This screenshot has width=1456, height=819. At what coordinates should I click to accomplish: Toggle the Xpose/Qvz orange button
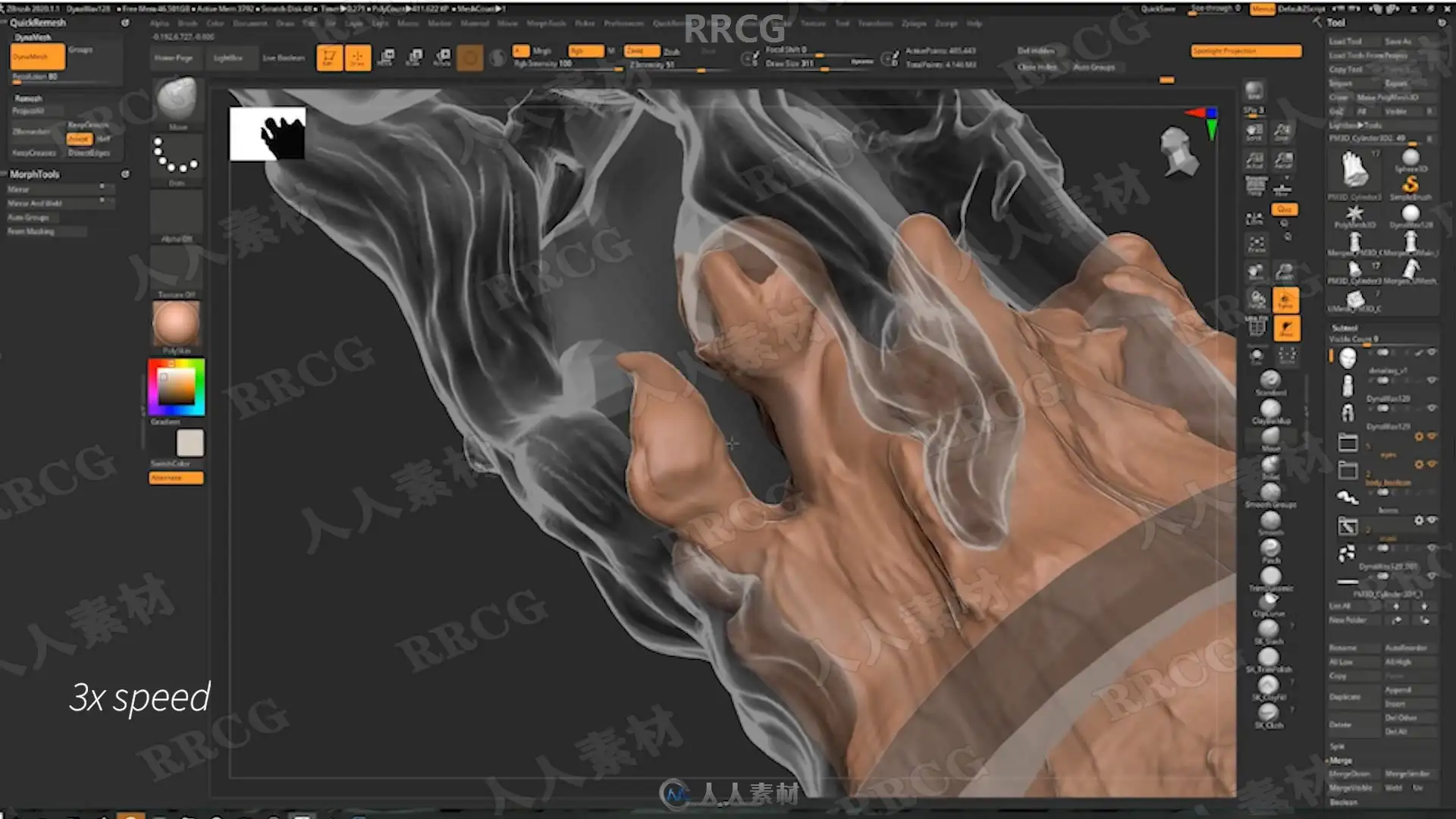click(x=1284, y=209)
